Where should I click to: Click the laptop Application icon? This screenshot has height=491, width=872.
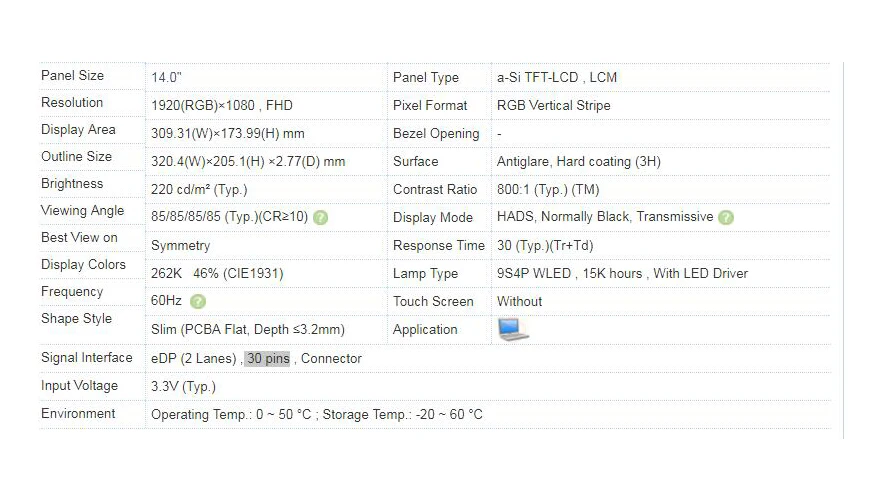click(513, 329)
